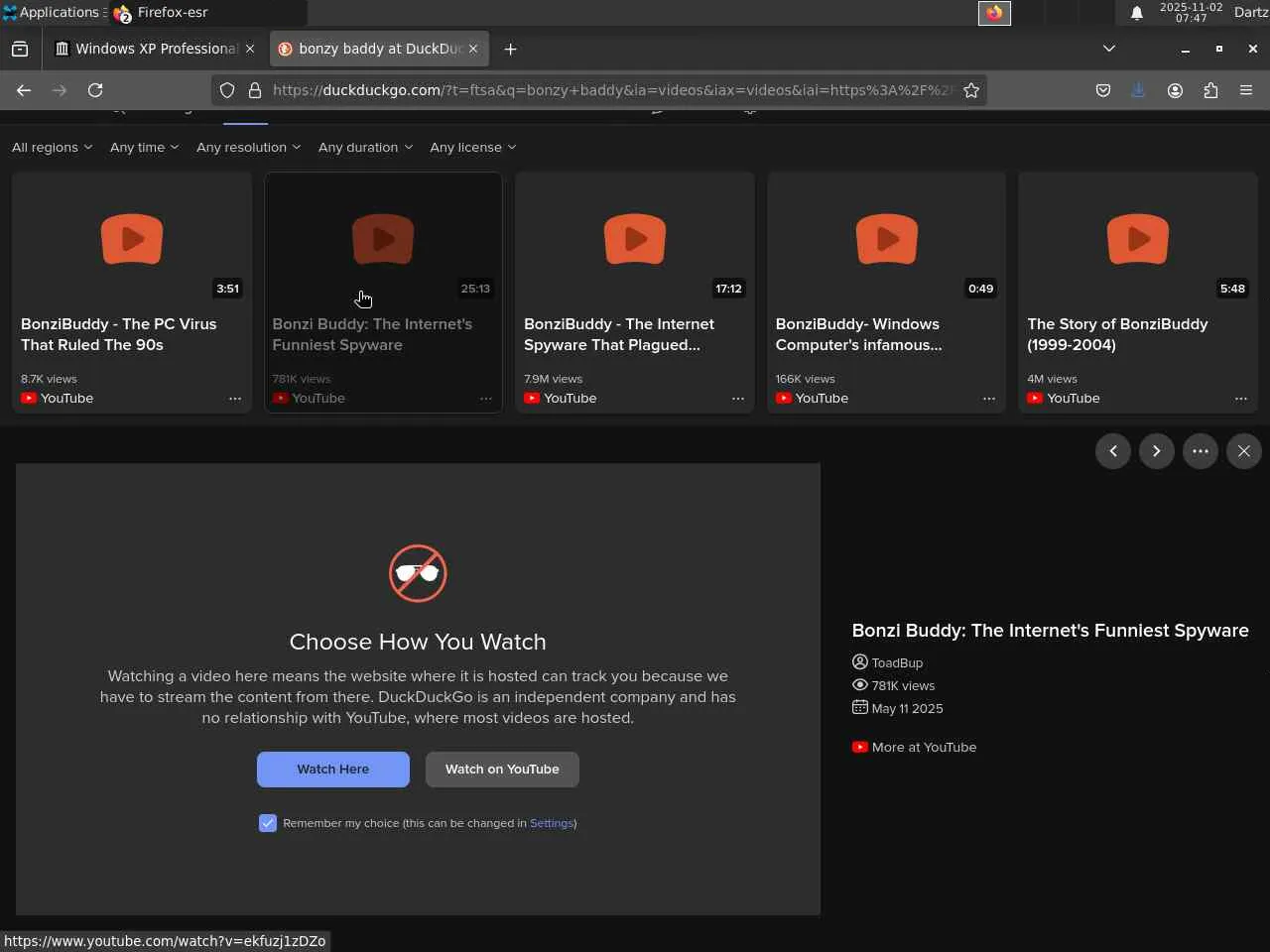The width and height of the screenshot is (1270, 952).
Task: Click the ToadBup channel name
Action: 897,662
